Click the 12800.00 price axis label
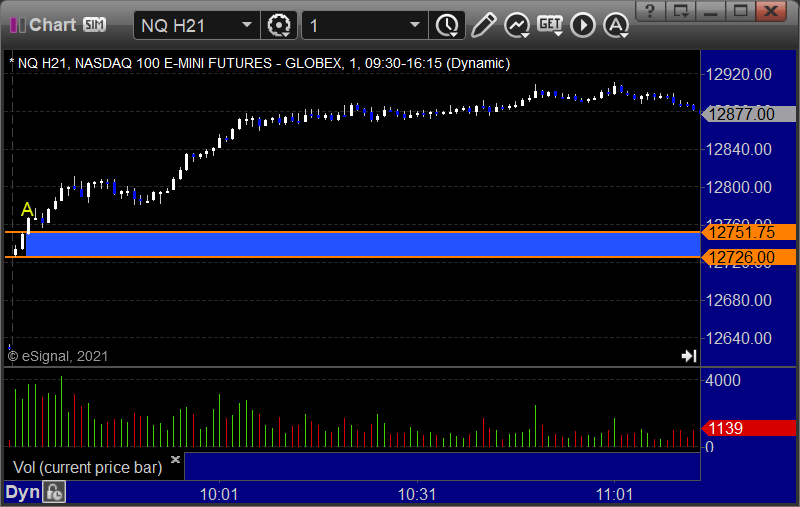800x507 pixels. point(738,187)
